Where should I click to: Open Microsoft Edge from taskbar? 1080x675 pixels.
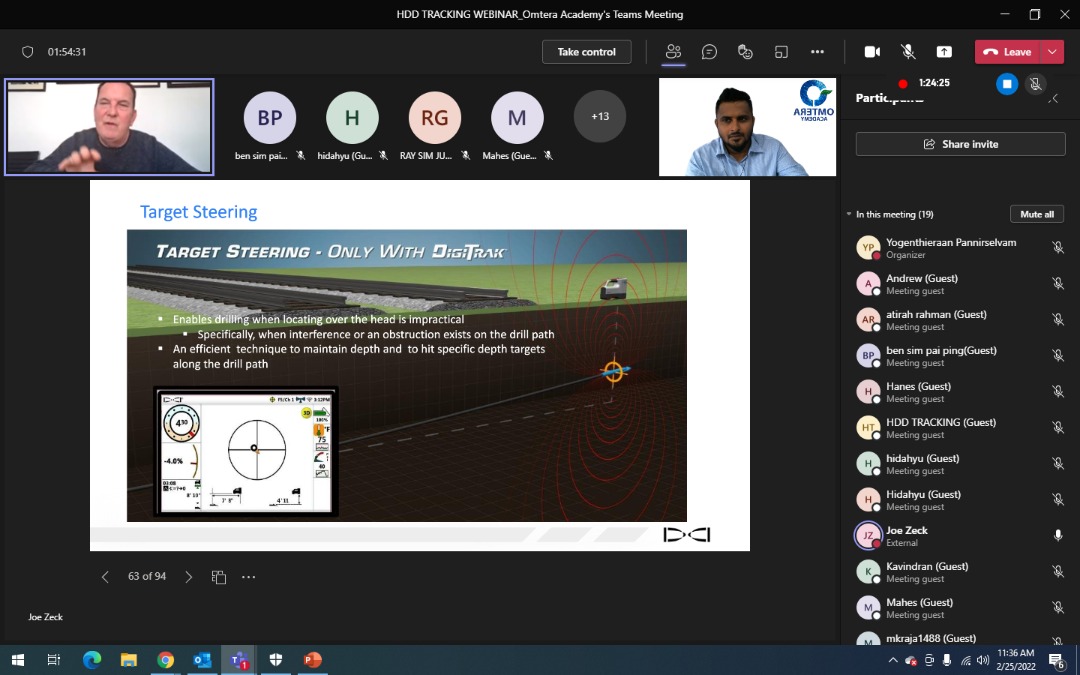click(x=92, y=660)
